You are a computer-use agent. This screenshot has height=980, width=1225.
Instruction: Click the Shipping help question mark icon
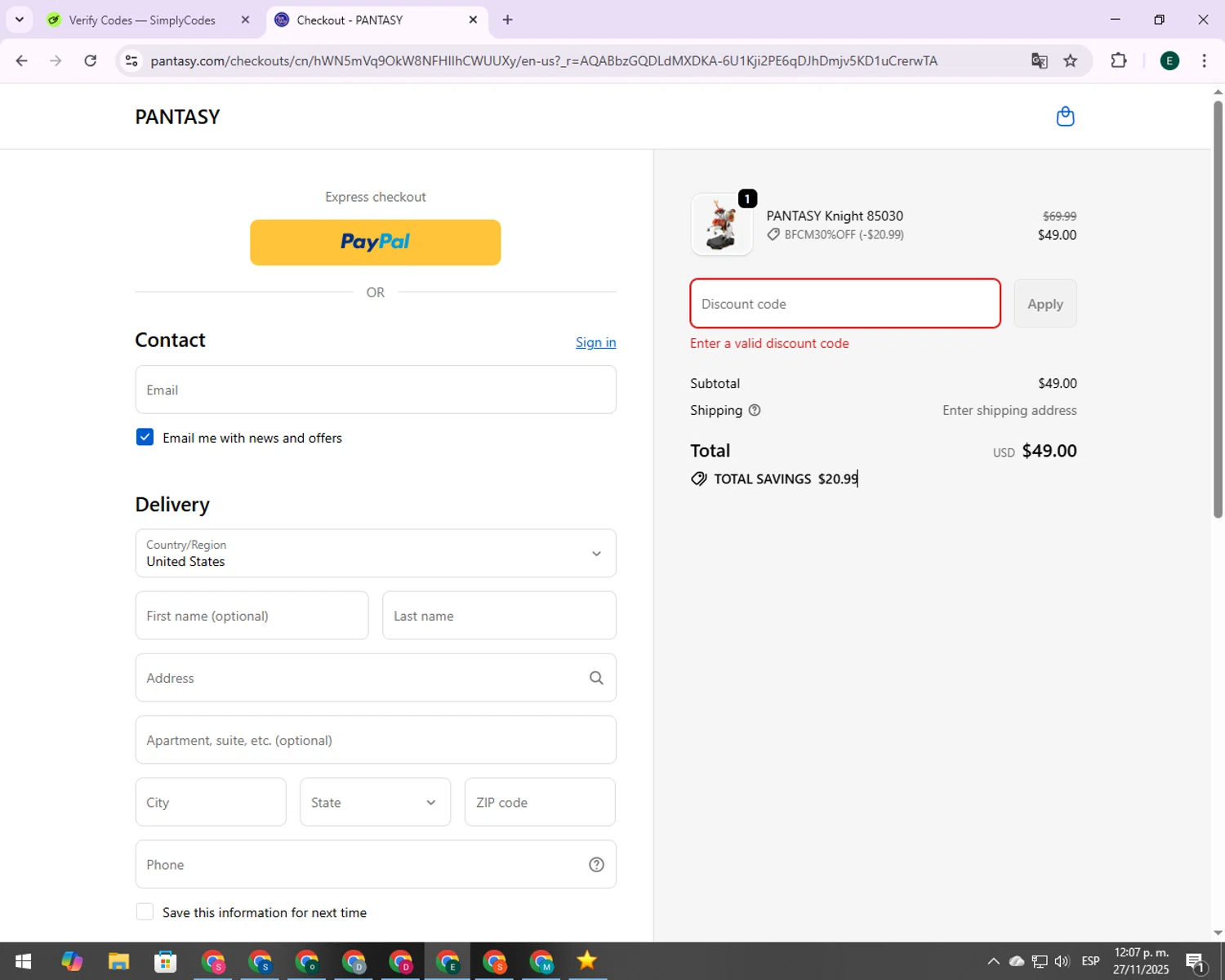coord(755,410)
